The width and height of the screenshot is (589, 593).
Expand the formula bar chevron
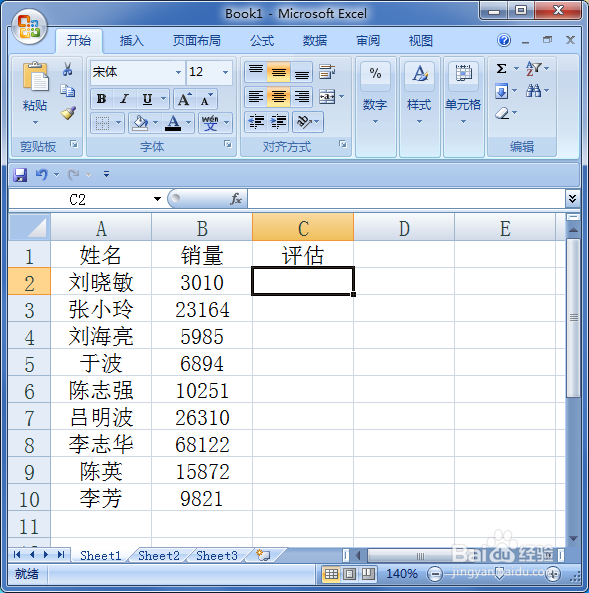pos(572,198)
